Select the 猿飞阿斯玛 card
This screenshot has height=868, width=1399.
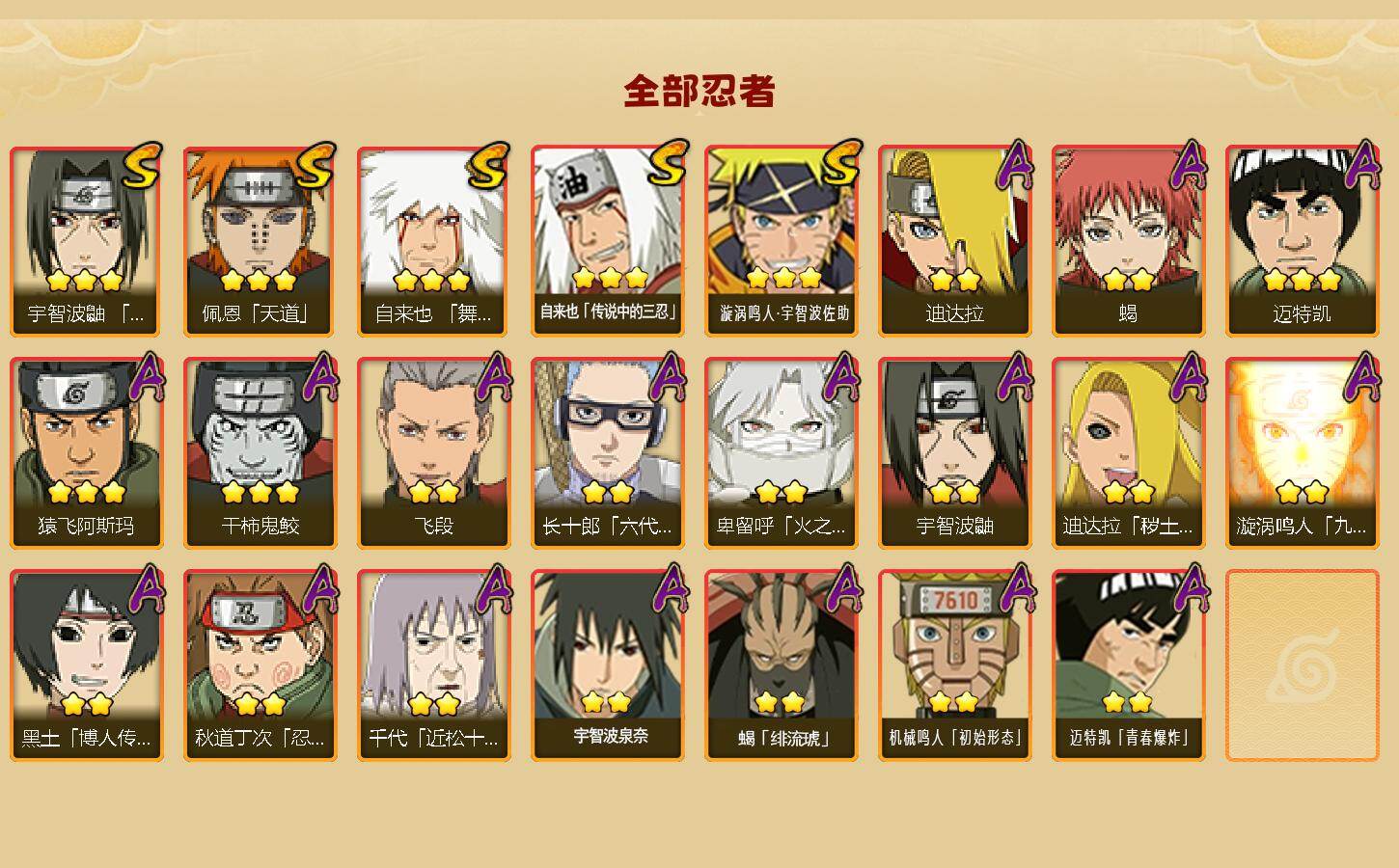tap(87, 453)
